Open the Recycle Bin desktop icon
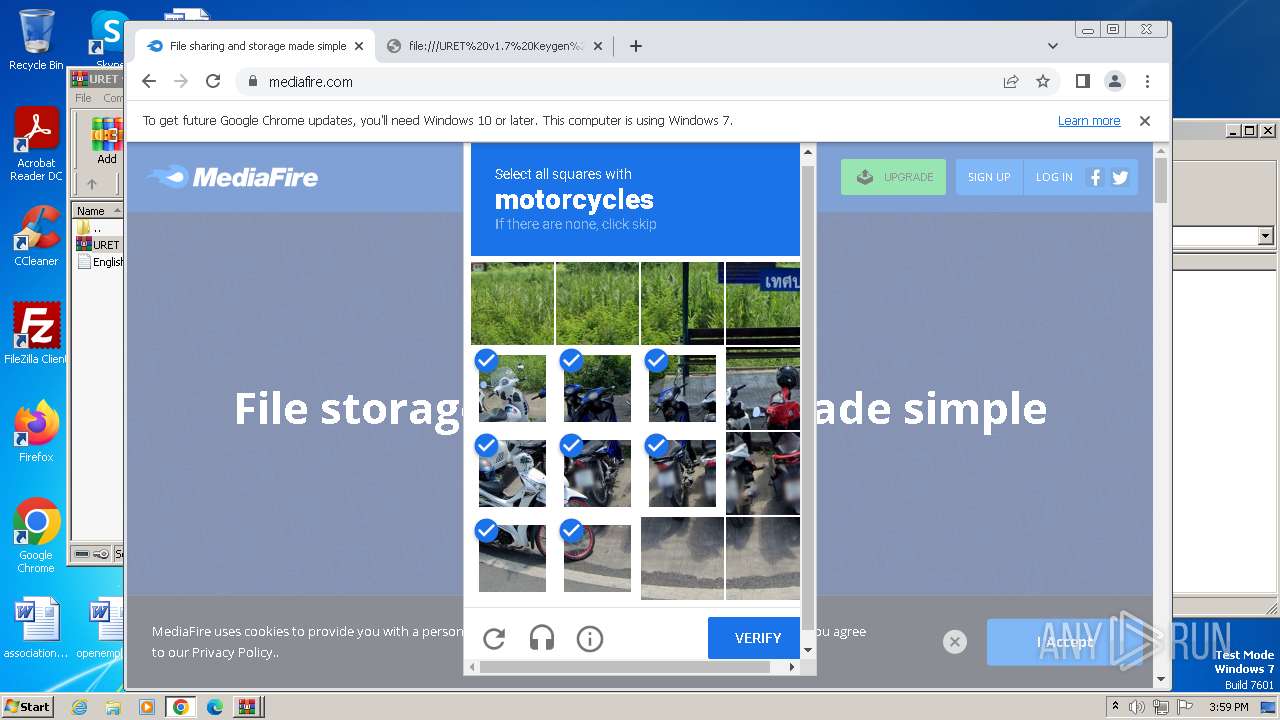 tap(36, 39)
